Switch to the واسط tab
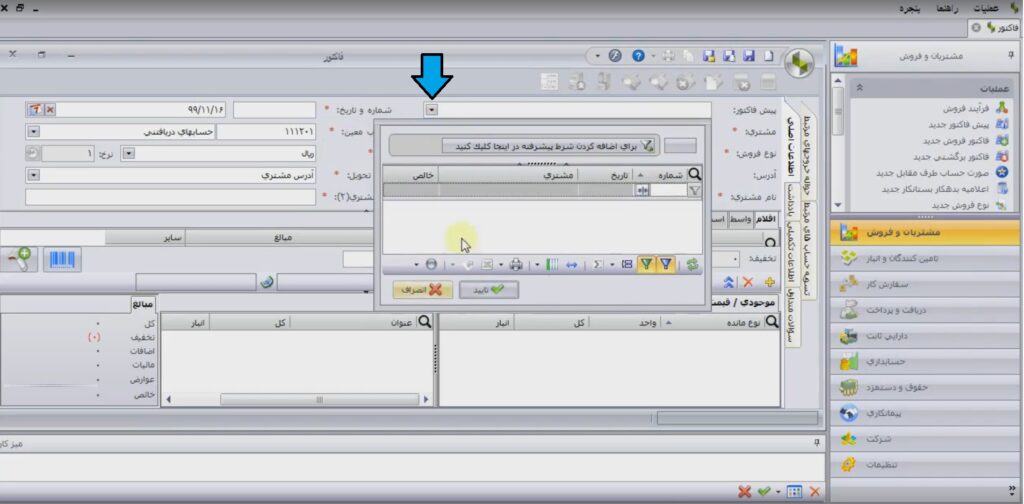Screen dimensions: 1024x504 741,219
